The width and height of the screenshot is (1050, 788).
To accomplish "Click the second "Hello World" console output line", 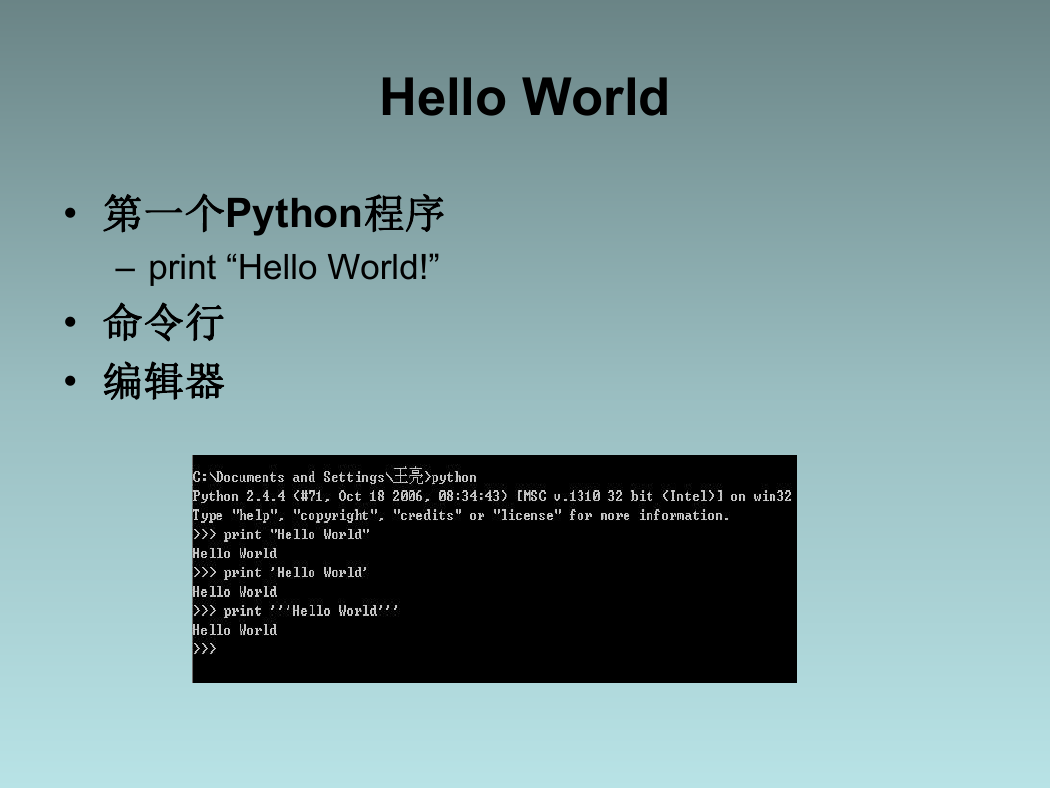I will pyautogui.click(x=234, y=592).
